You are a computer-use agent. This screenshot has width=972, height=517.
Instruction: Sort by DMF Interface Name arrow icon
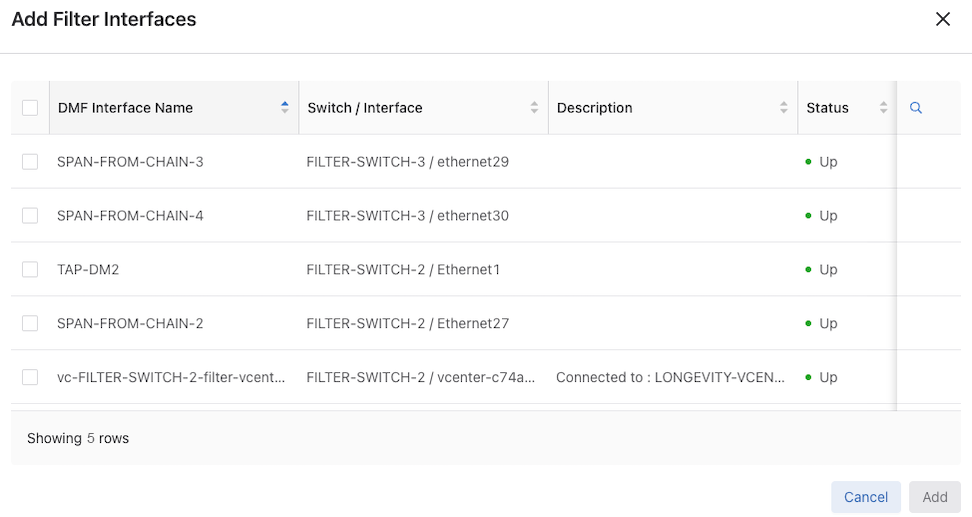click(285, 108)
